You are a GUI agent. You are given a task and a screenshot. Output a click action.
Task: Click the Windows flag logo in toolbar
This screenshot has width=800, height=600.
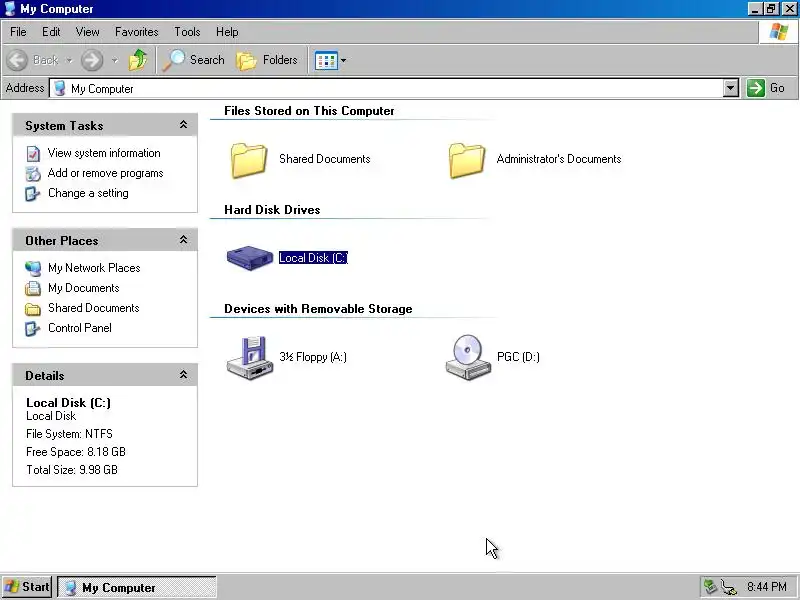[x=779, y=32]
